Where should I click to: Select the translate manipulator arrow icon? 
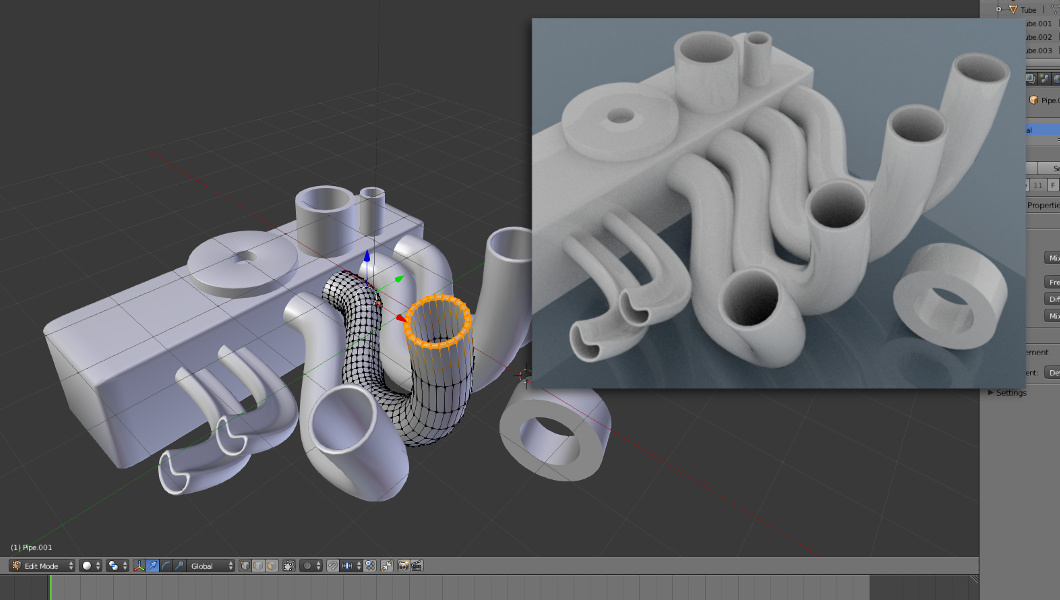[152, 566]
